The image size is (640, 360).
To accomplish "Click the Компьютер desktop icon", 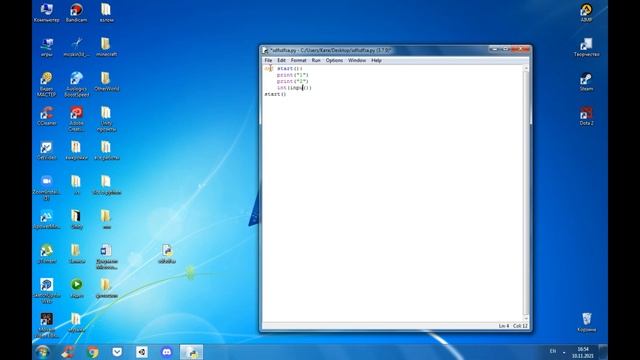I will click(x=47, y=13).
